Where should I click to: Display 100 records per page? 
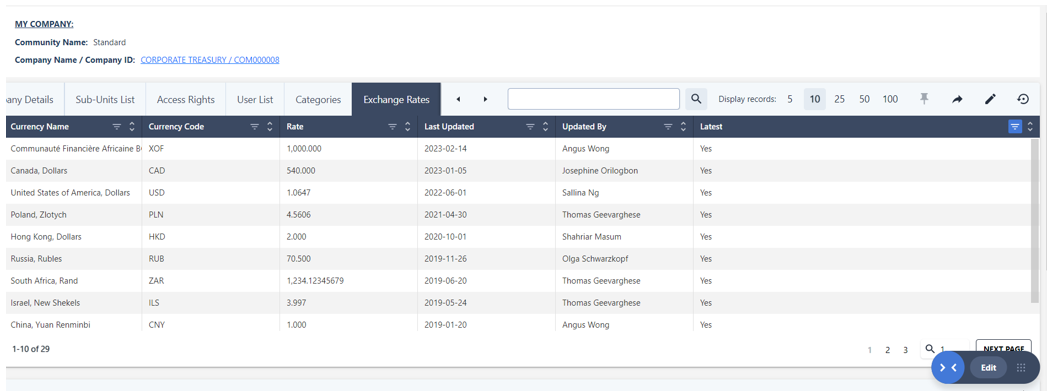pyautogui.click(x=890, y=99)
